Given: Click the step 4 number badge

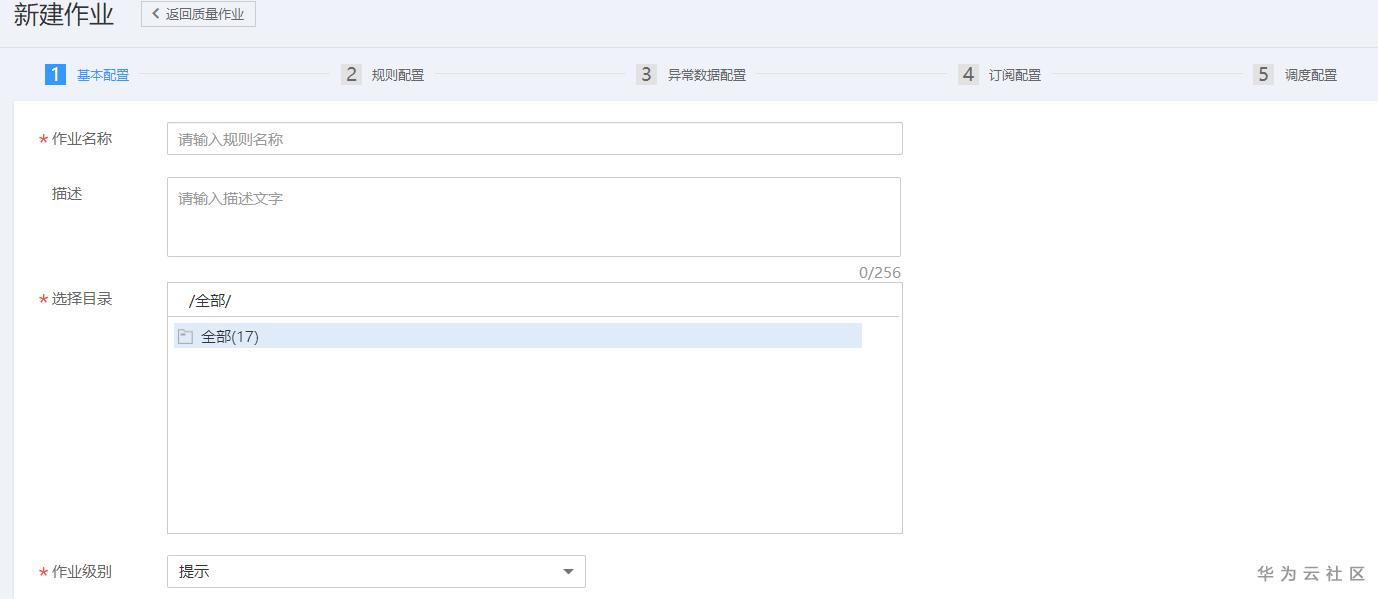Looking at the screenshot, I should pos(968,74).
